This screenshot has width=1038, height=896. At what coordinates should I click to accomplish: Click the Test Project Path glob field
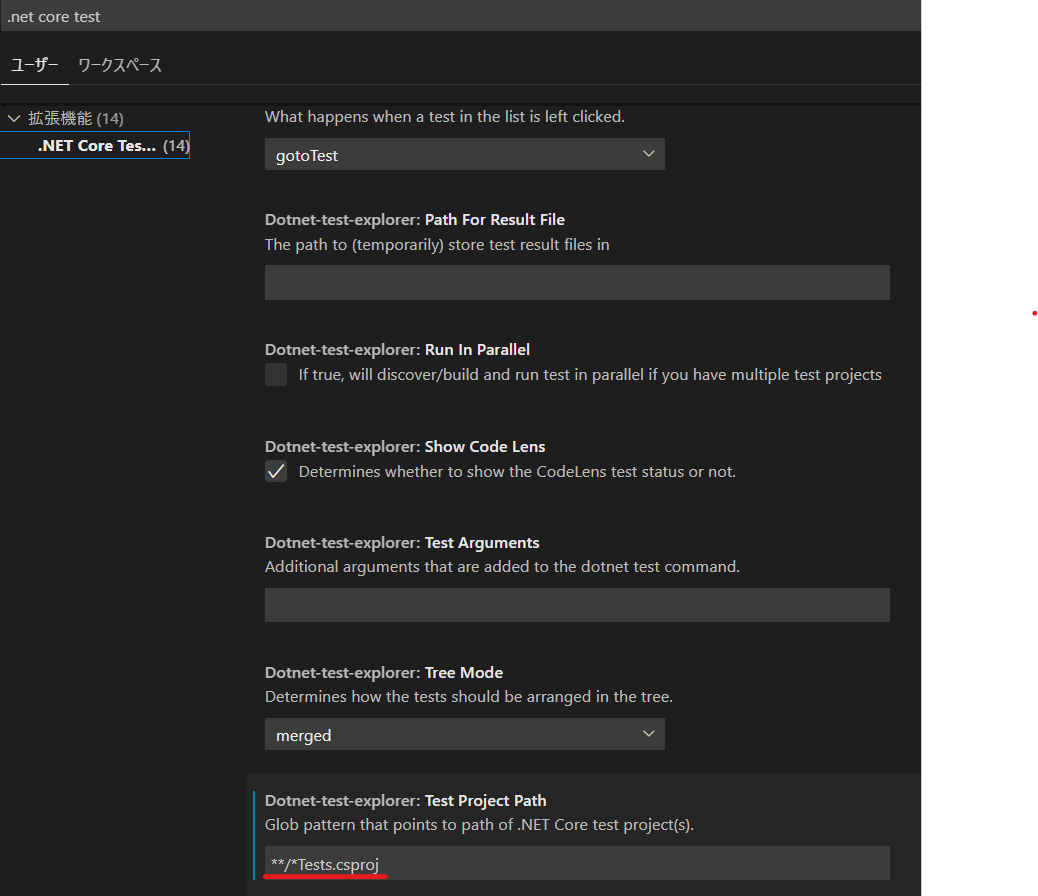[x=577, y=863]
